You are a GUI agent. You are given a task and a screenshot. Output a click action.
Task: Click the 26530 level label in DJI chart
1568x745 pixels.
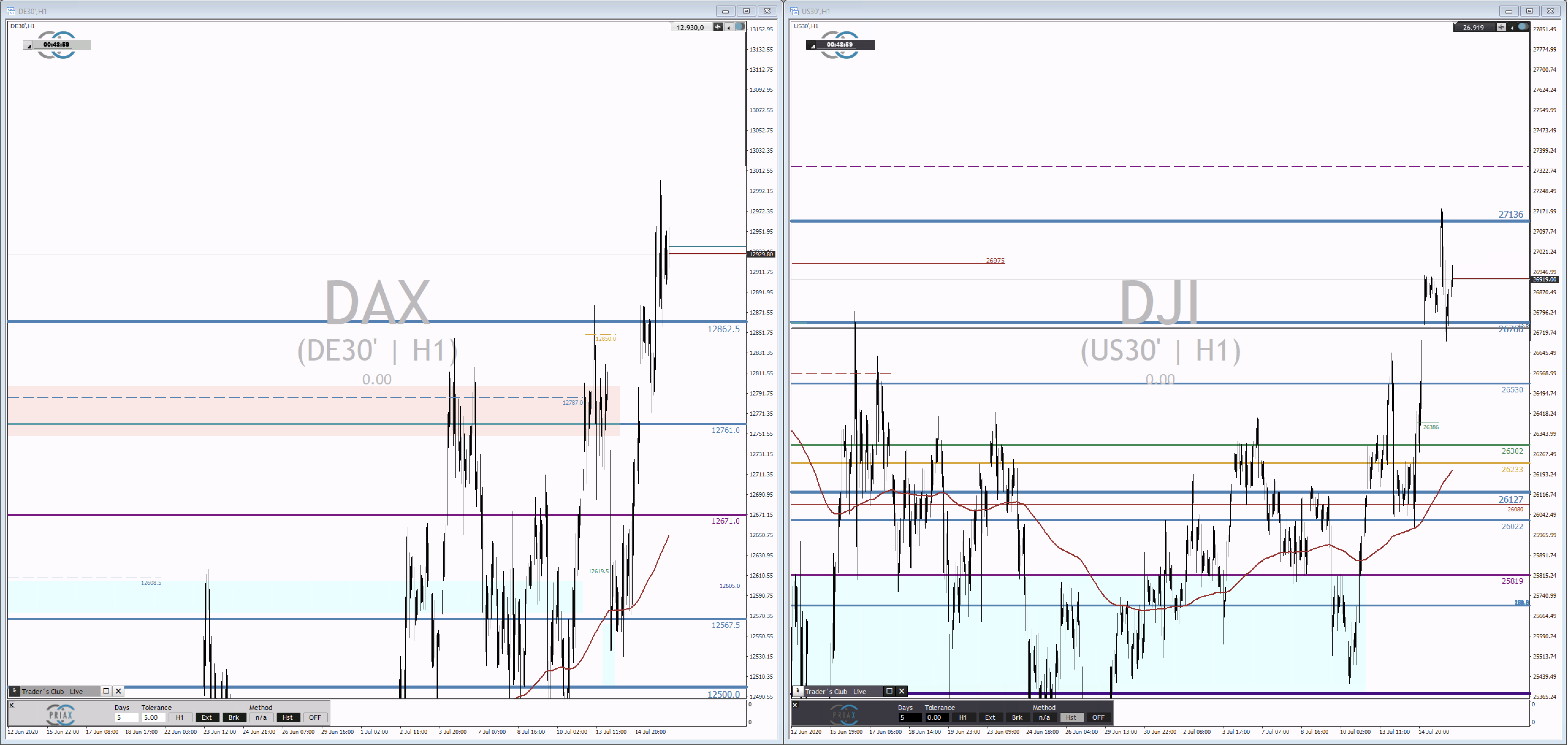(1512, 390)
